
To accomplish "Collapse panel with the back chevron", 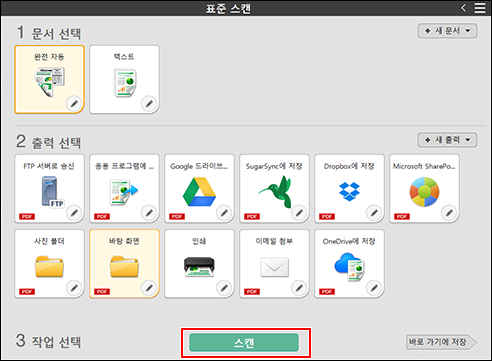I will tap(464, 8).
